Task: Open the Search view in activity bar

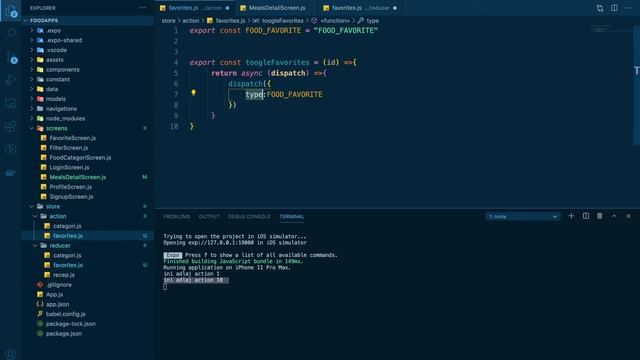Action: (11, 34)
